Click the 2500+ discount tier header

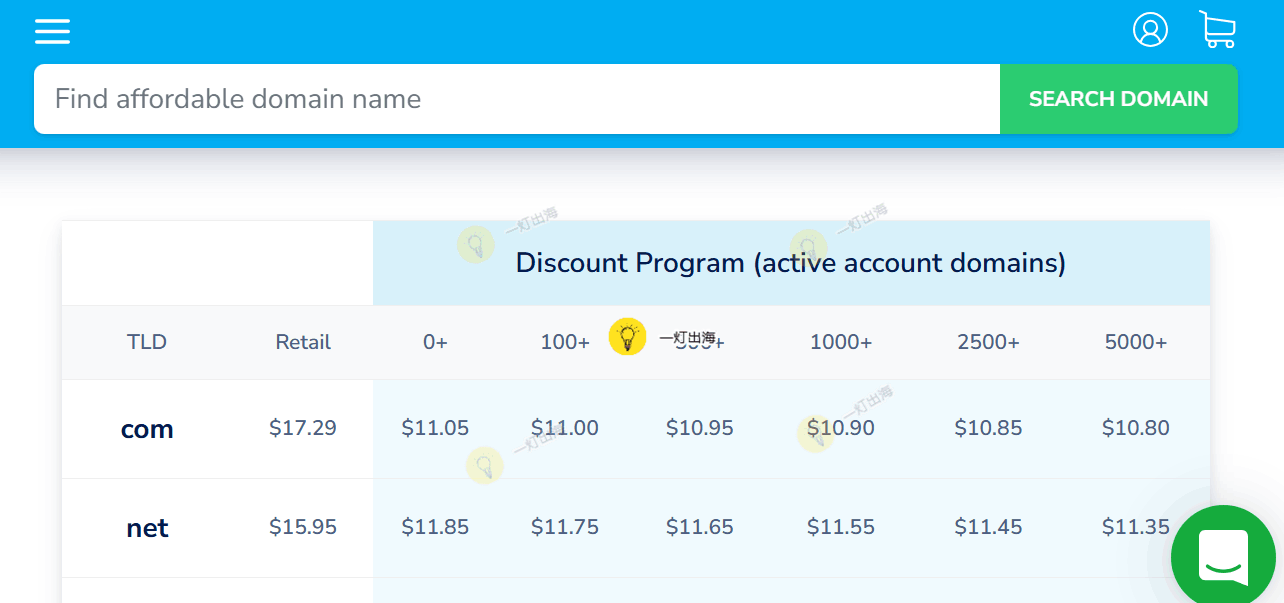tap(988, 342)
